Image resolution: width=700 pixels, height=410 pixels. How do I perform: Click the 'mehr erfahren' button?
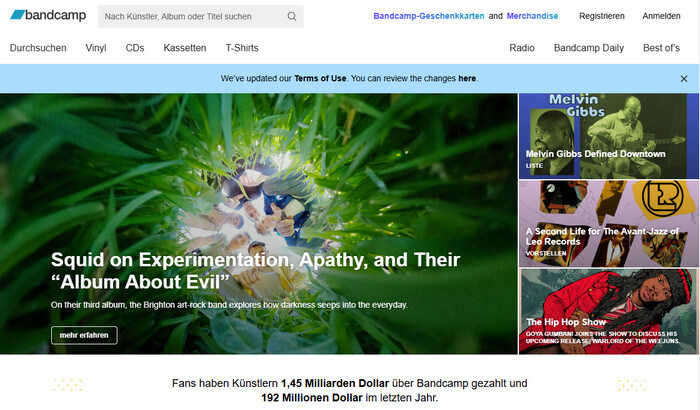[x=84, y=335]
